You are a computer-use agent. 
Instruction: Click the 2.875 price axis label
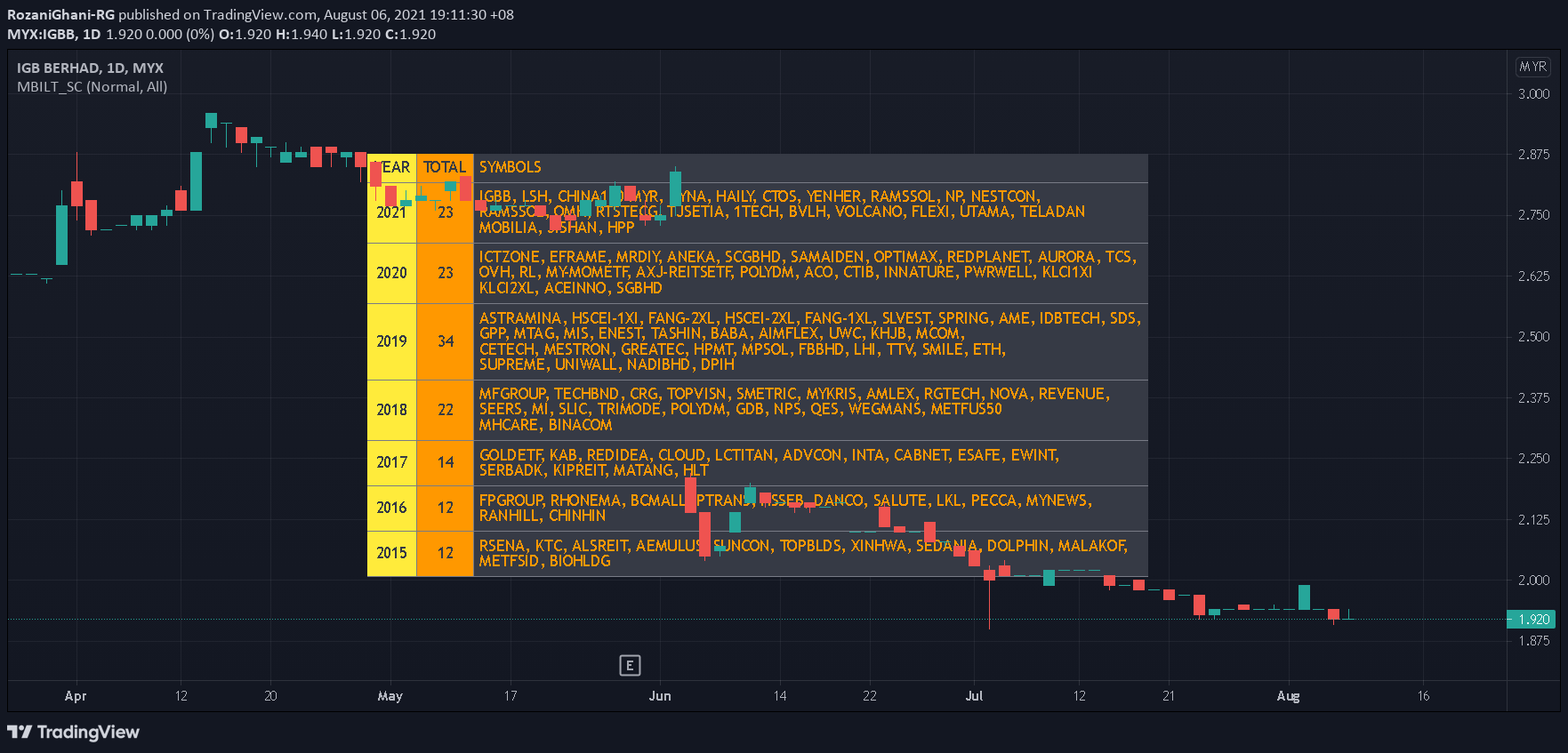[x=1533, y=154]
